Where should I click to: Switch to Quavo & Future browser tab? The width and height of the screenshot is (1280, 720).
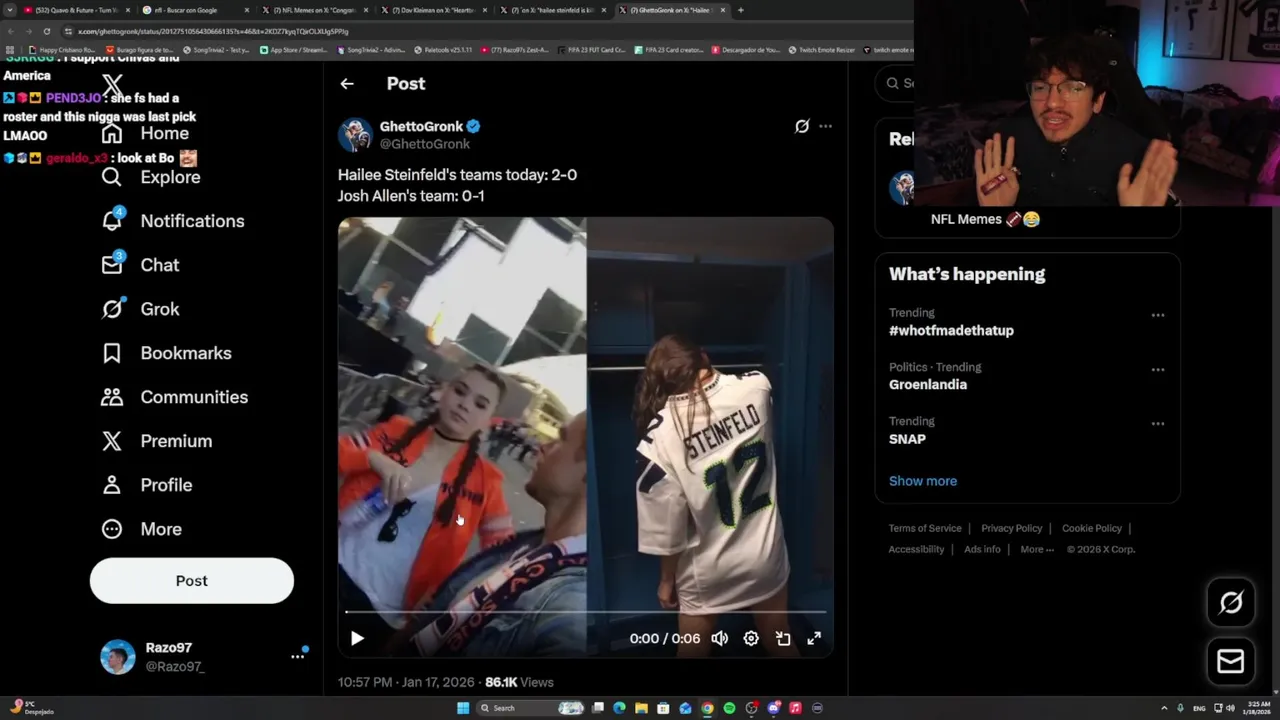[77, 10]
